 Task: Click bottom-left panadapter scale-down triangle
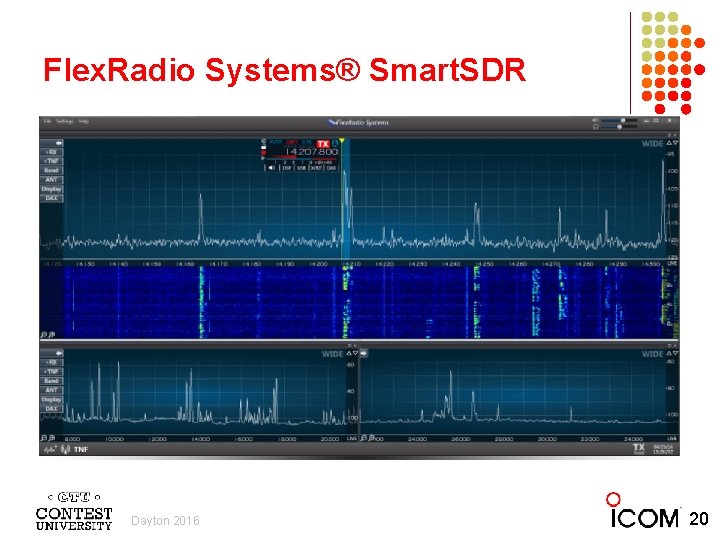355,353
